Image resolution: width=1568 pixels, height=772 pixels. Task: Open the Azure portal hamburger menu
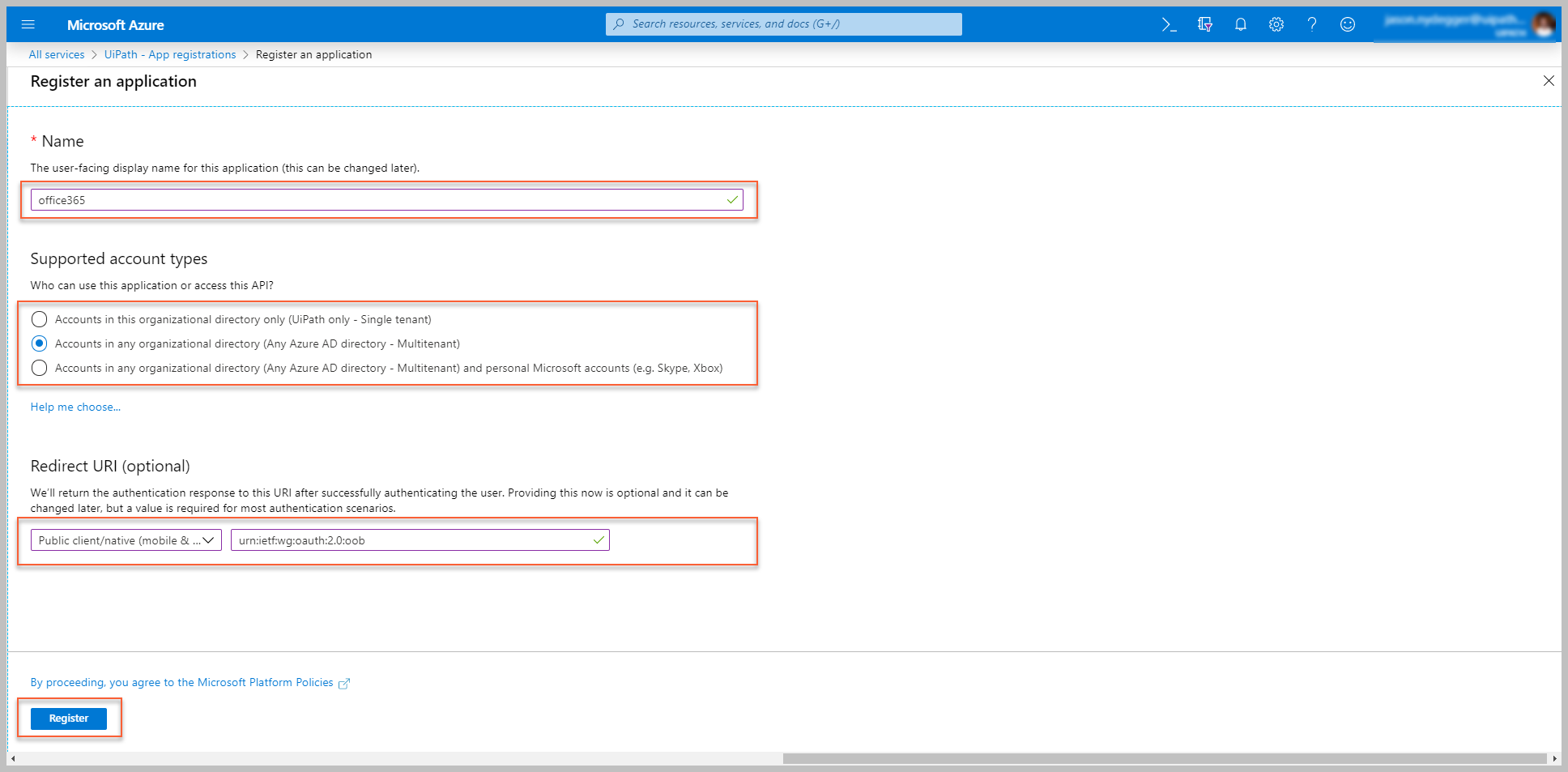(x=28, y=24)
